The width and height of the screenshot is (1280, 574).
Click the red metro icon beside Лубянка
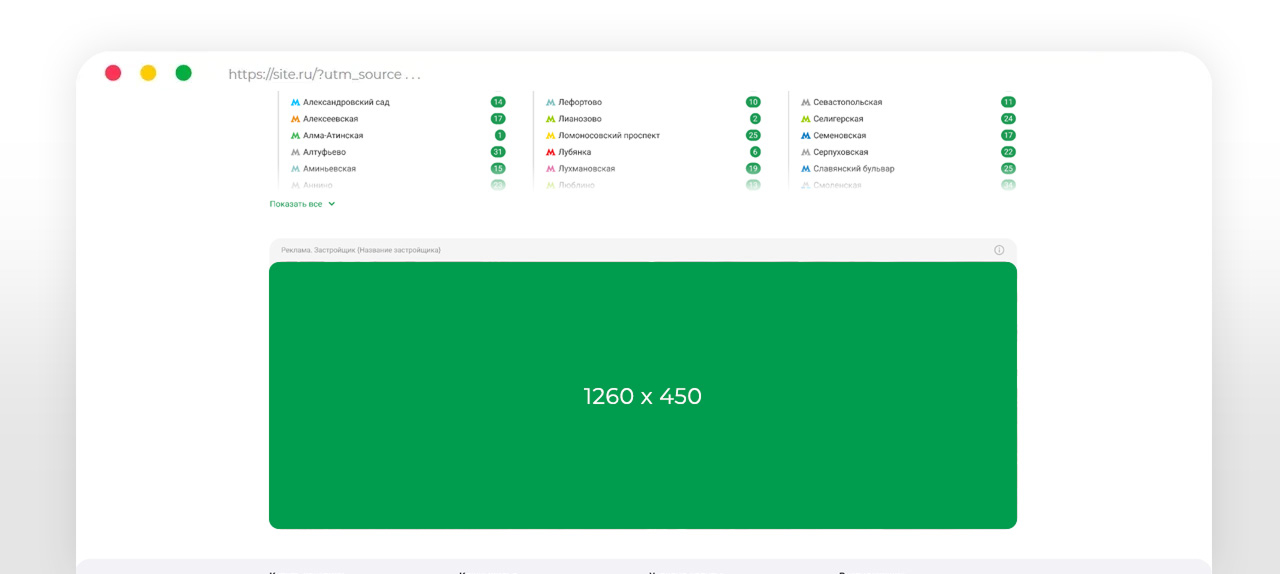pos(550,152)
